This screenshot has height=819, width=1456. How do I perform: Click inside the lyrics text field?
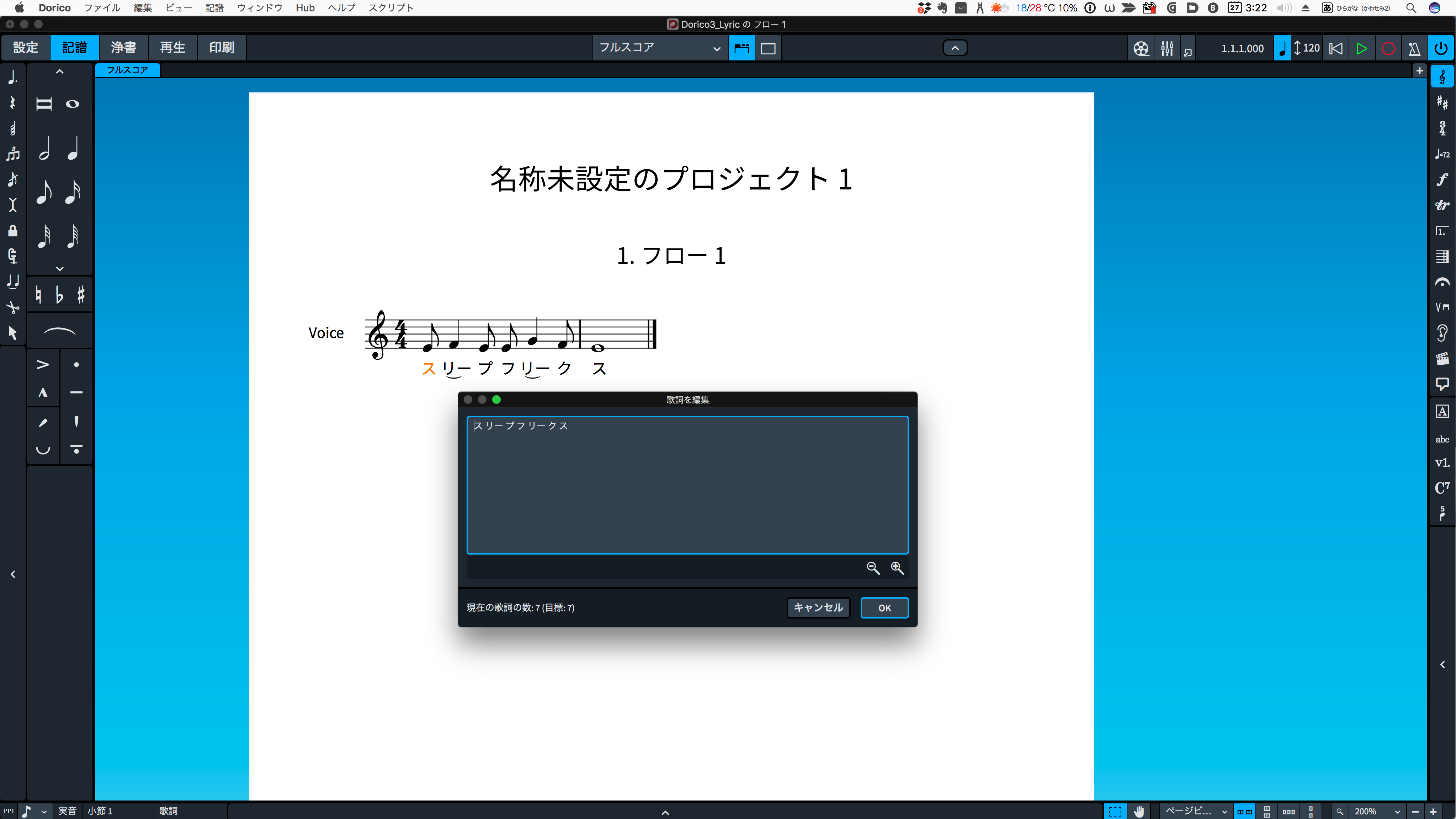[687, 485]
